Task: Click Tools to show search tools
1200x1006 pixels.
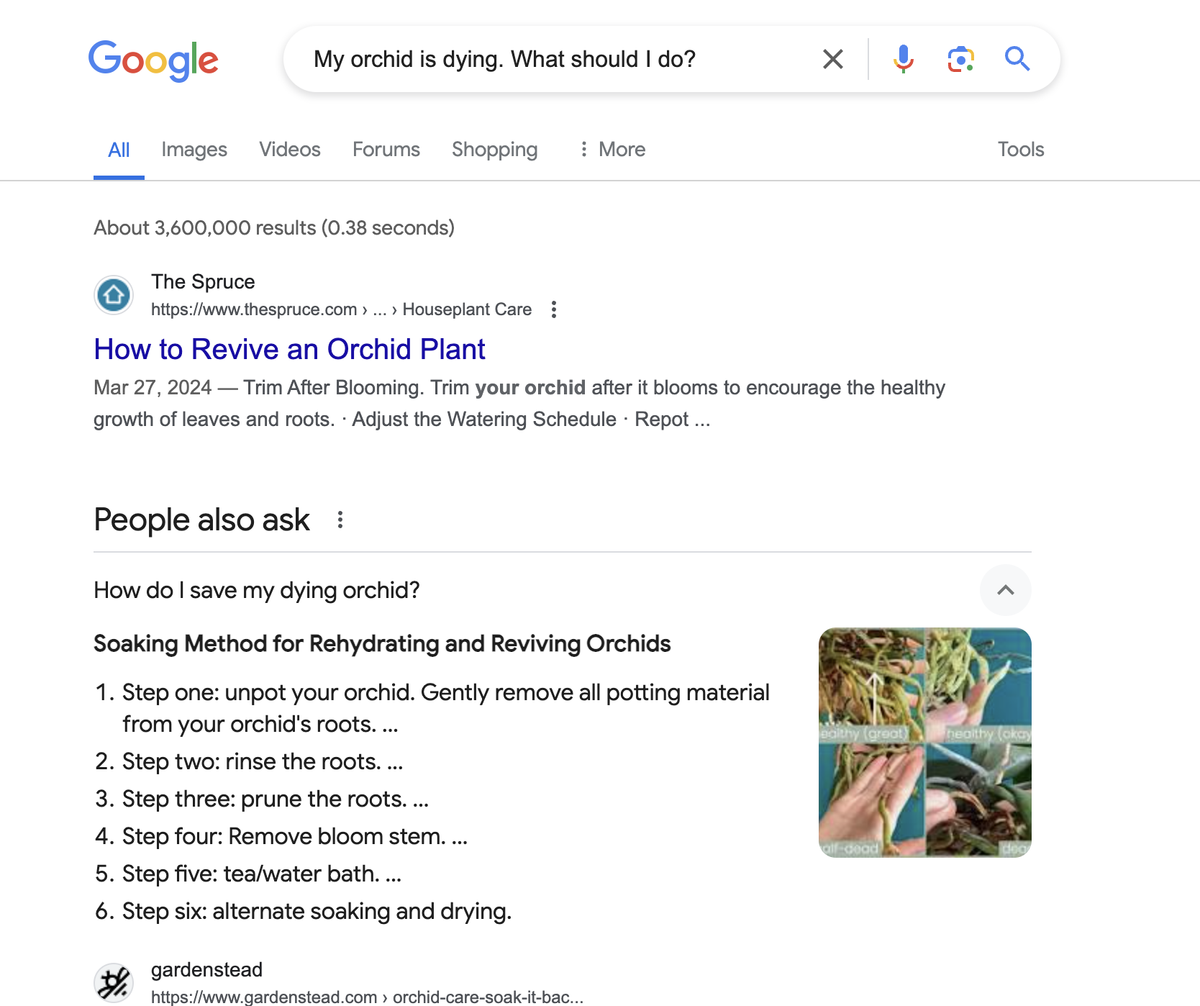Action: coord(1020,149)
